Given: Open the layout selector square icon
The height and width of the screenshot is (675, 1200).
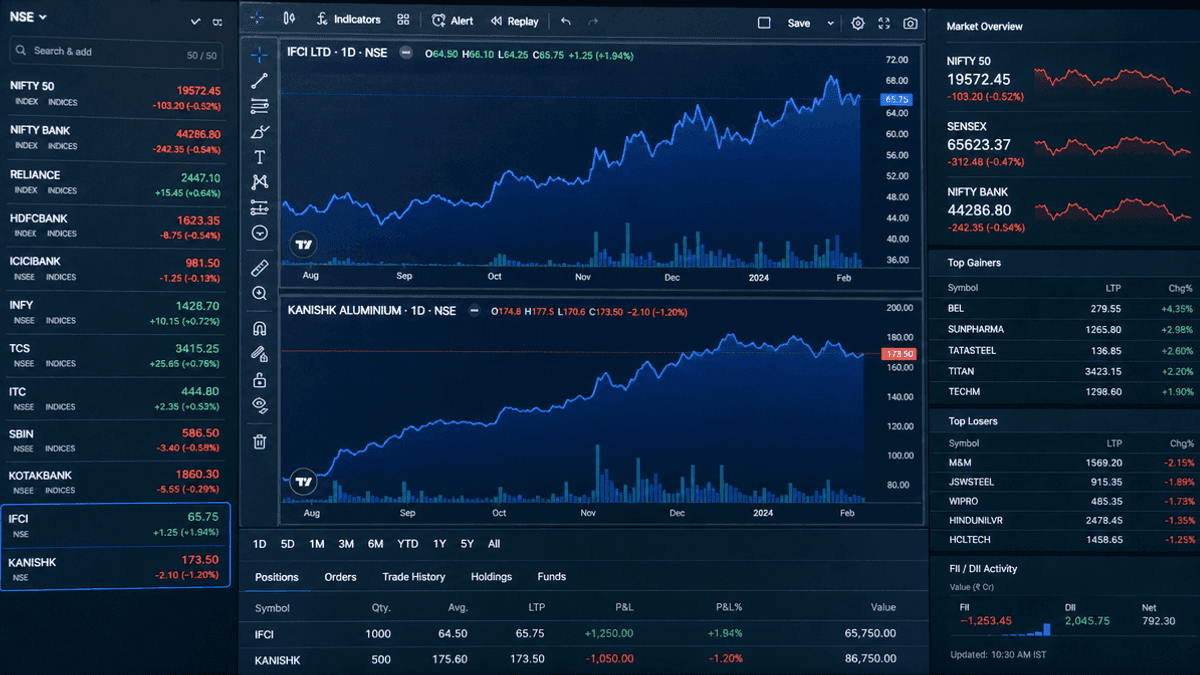Looking at the screenshot, I should 764,22.
